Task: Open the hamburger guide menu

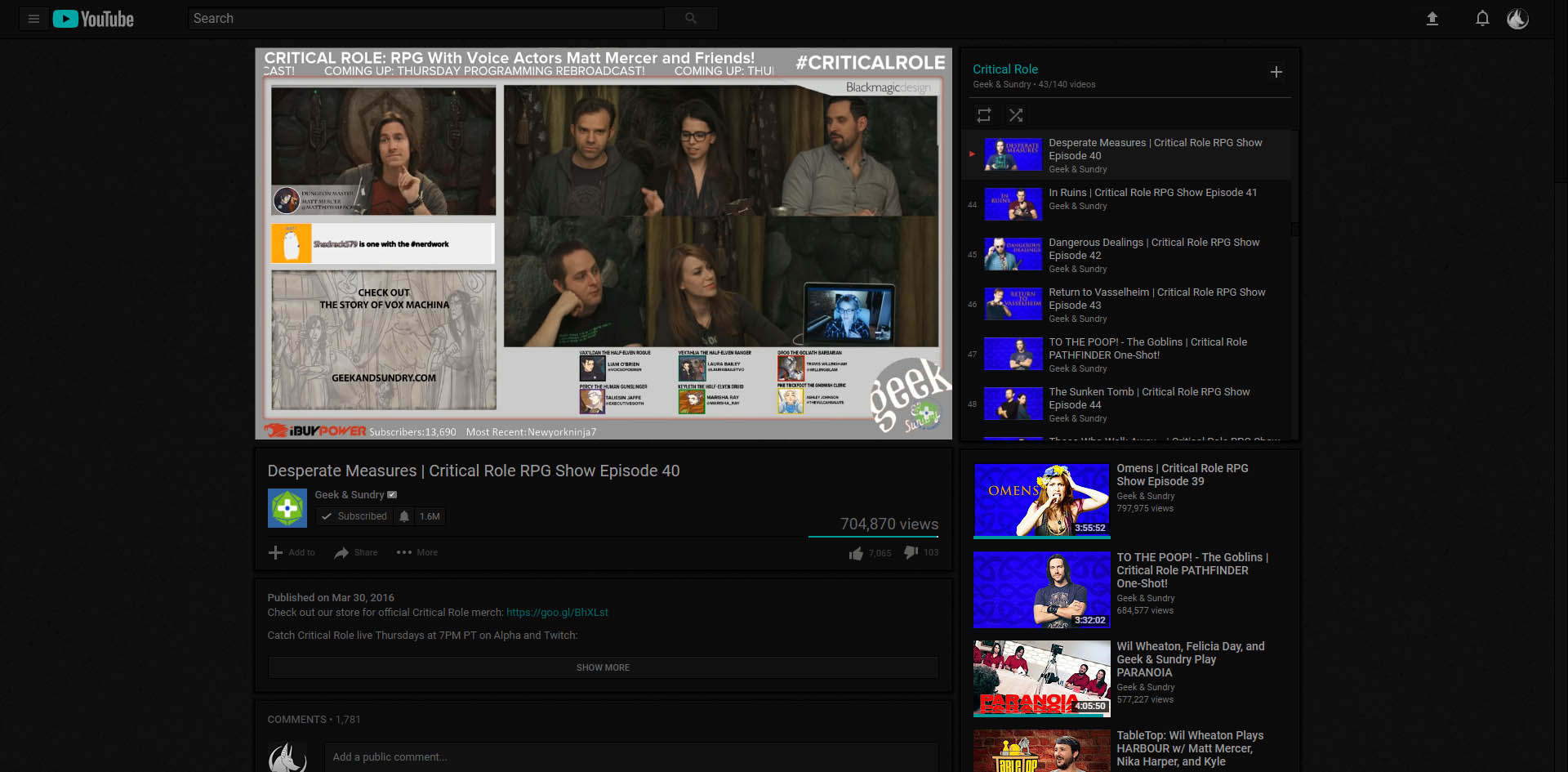Action: pos(33,19)
